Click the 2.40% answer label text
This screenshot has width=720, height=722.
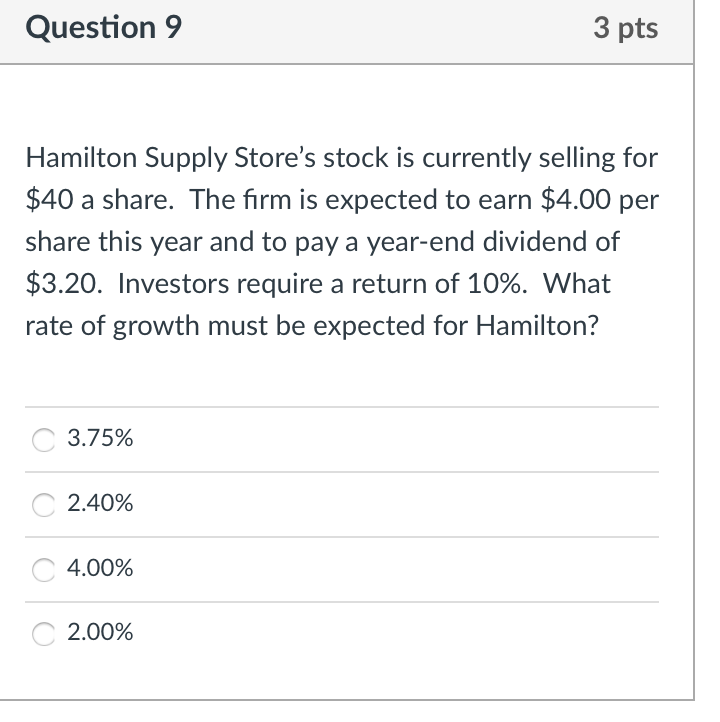coord(100,502)
